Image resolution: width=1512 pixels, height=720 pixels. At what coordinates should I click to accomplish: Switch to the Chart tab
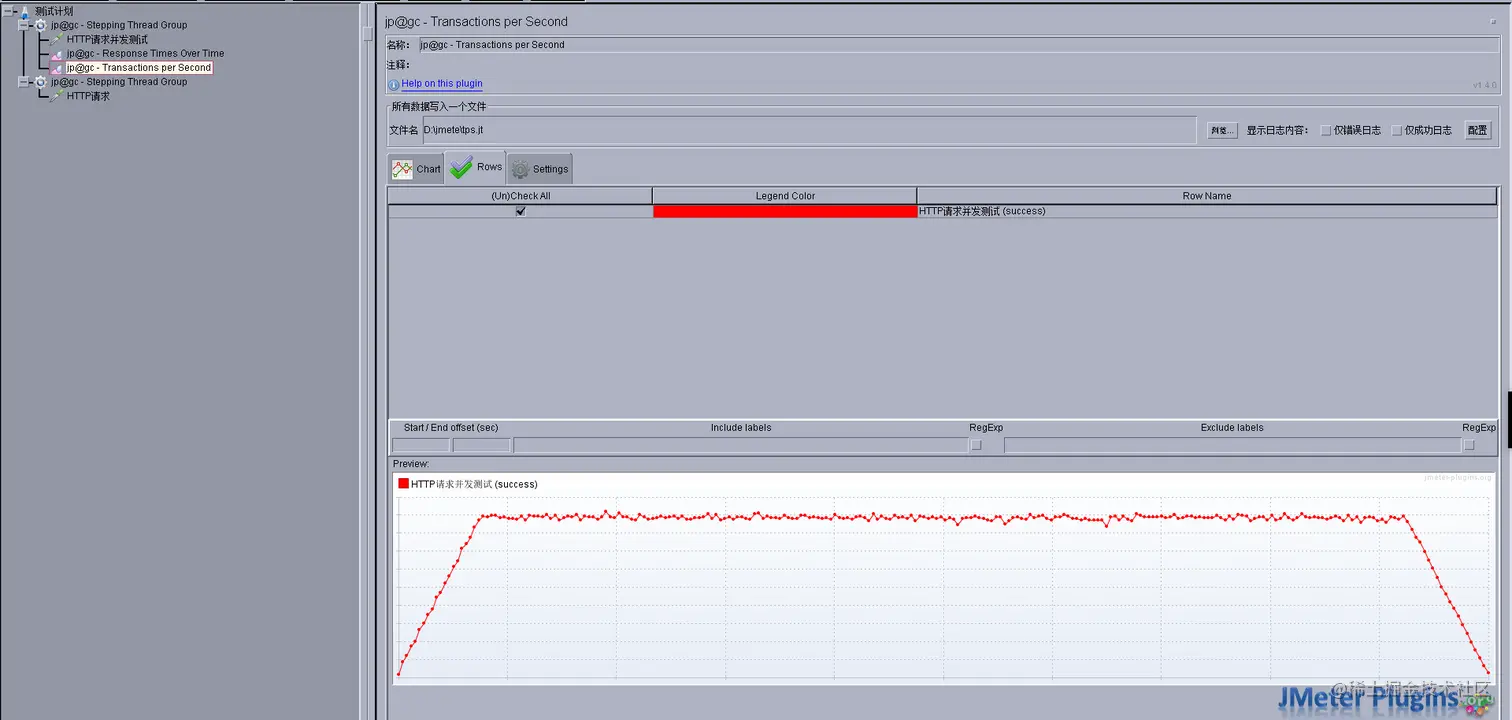click(416, 169)
